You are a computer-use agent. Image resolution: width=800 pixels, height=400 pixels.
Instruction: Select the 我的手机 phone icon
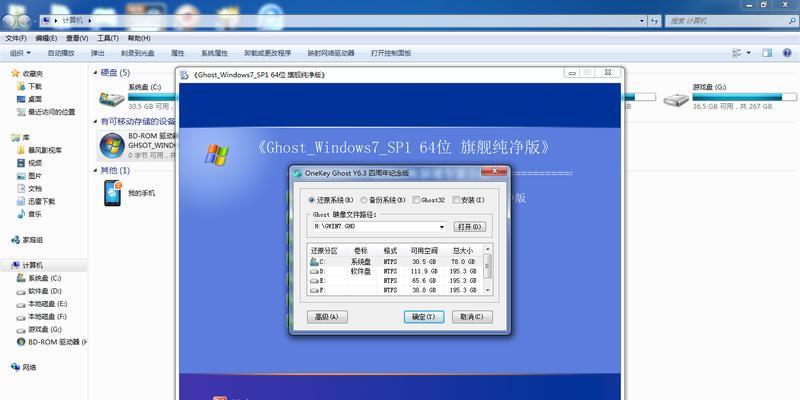[112, 193]
